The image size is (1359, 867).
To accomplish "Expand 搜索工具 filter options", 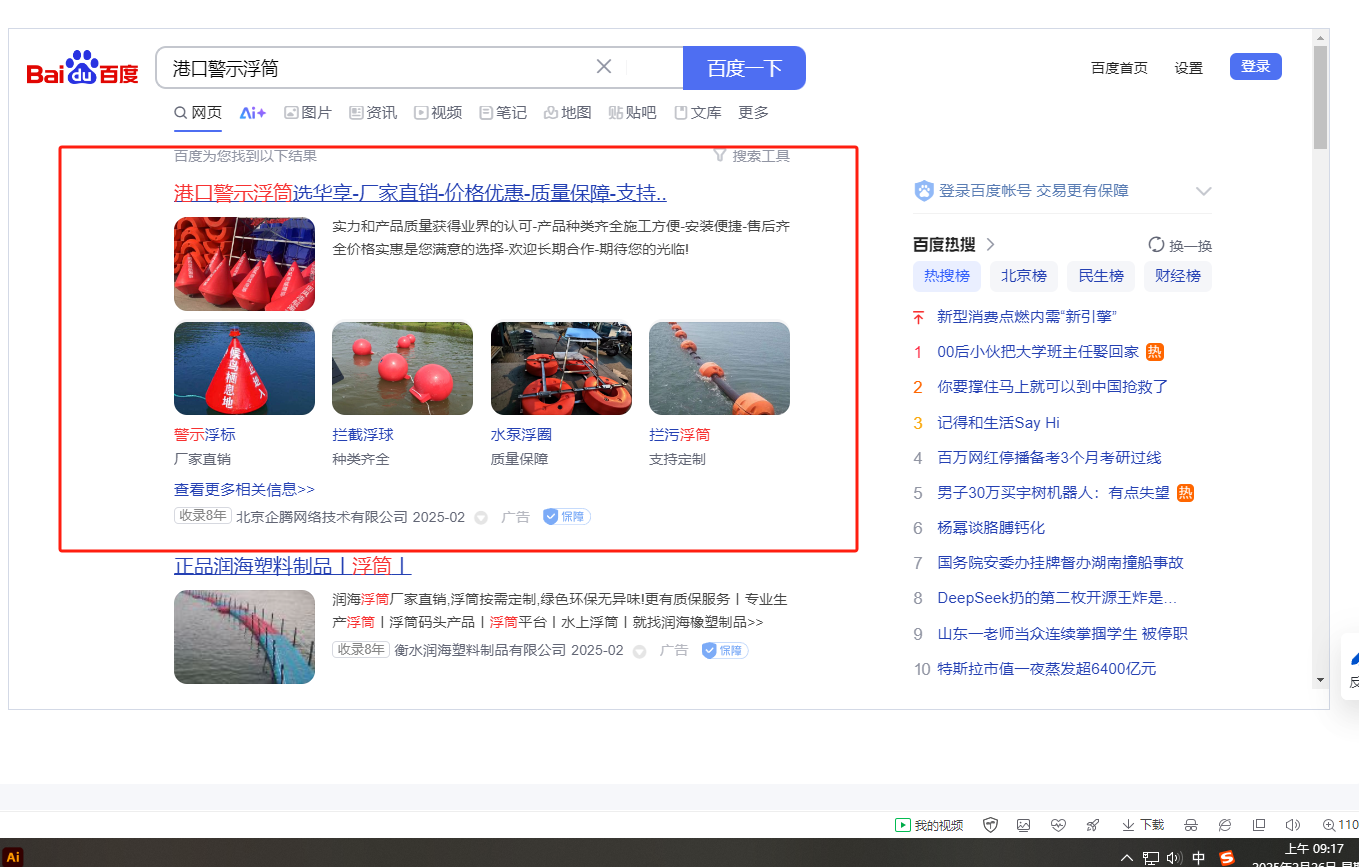I will coord(751,156).
